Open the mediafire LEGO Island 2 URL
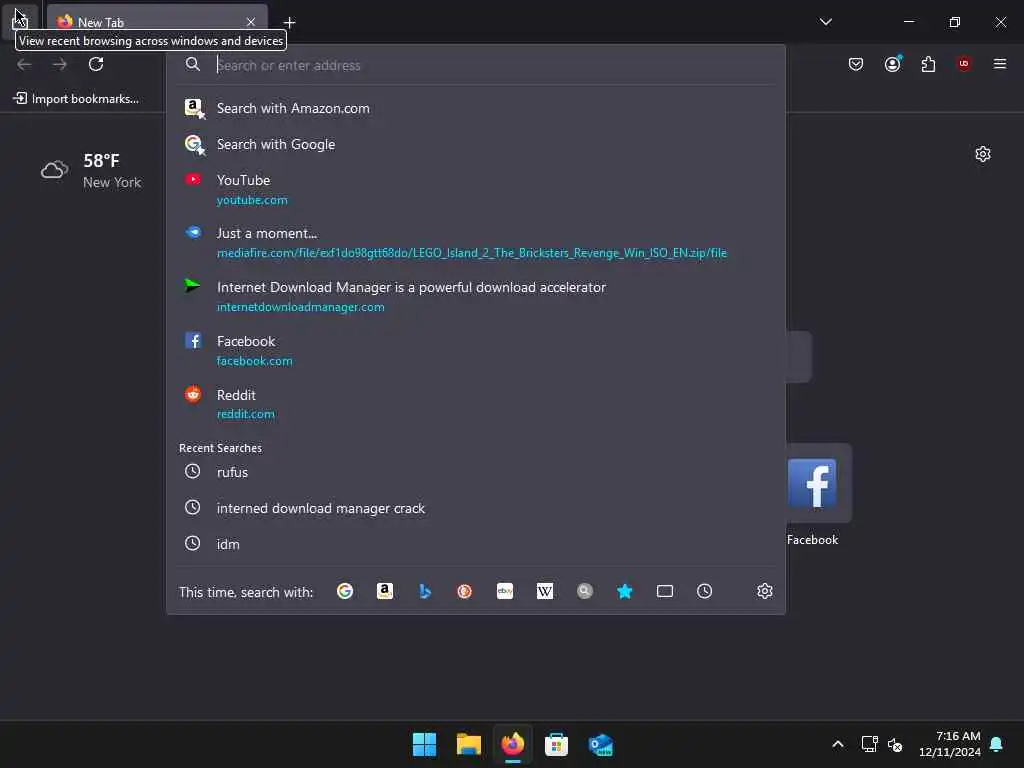The image size is (1024, 768). pyautogui.click(x=472, y=253)
